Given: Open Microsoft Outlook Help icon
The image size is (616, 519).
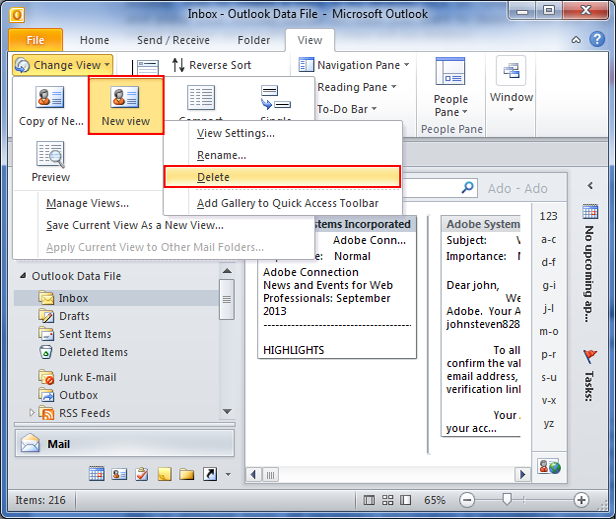Looking at the screenshot, I should pos(597,39).
